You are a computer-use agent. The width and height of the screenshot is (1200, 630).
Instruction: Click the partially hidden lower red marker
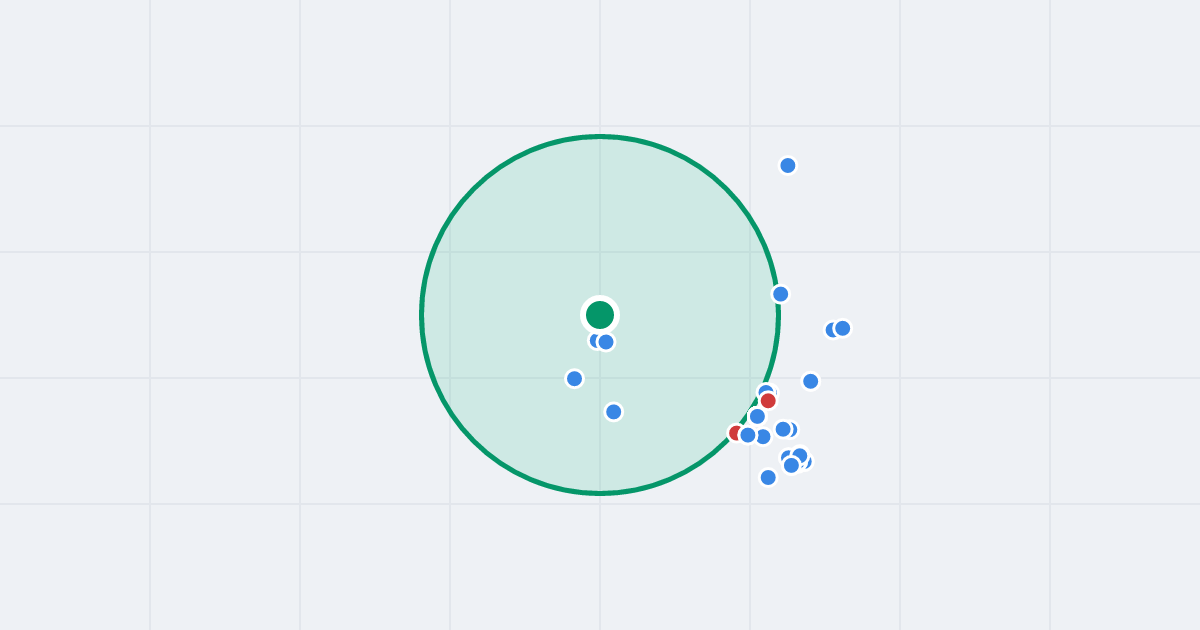pos(734,433)
